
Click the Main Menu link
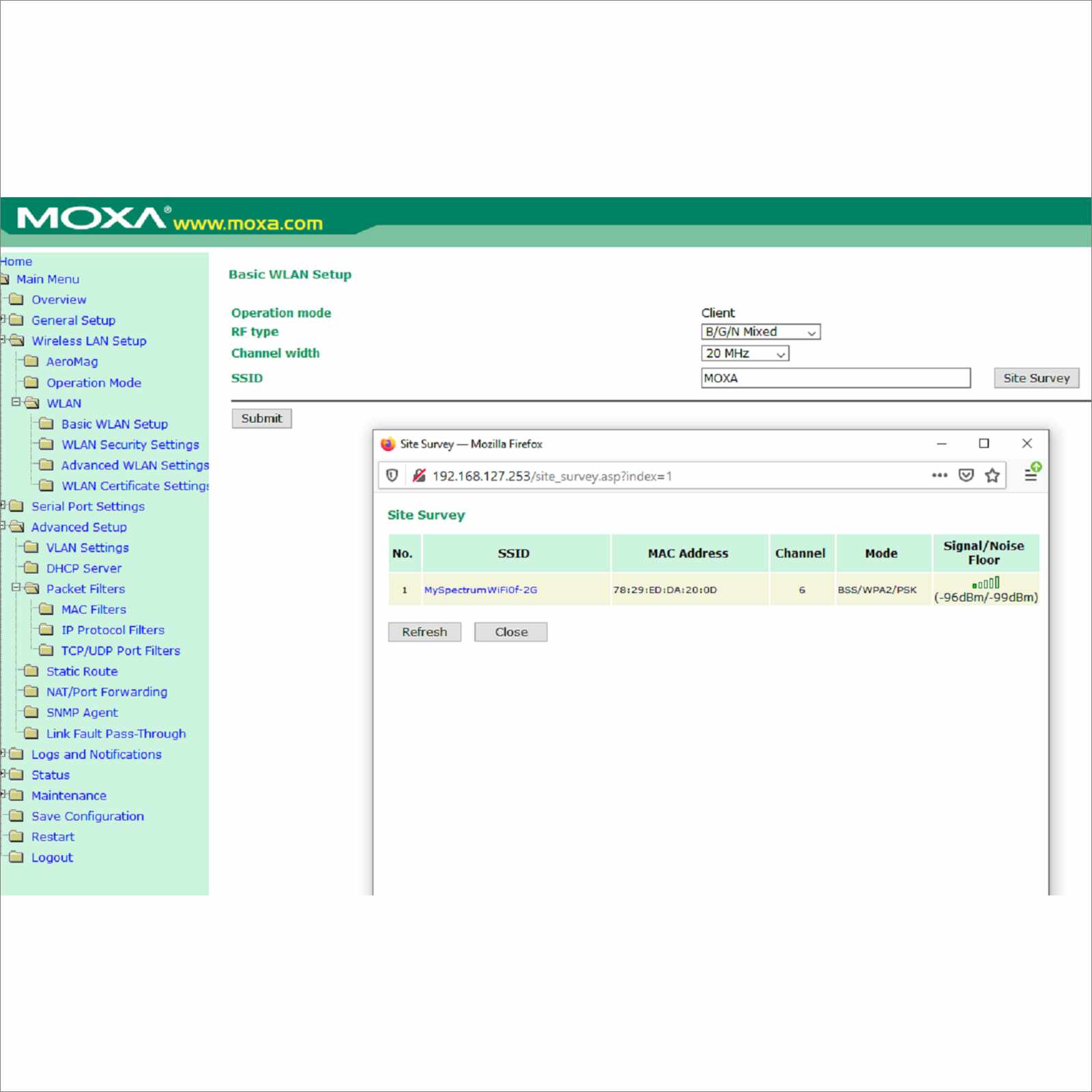(48, 278)
